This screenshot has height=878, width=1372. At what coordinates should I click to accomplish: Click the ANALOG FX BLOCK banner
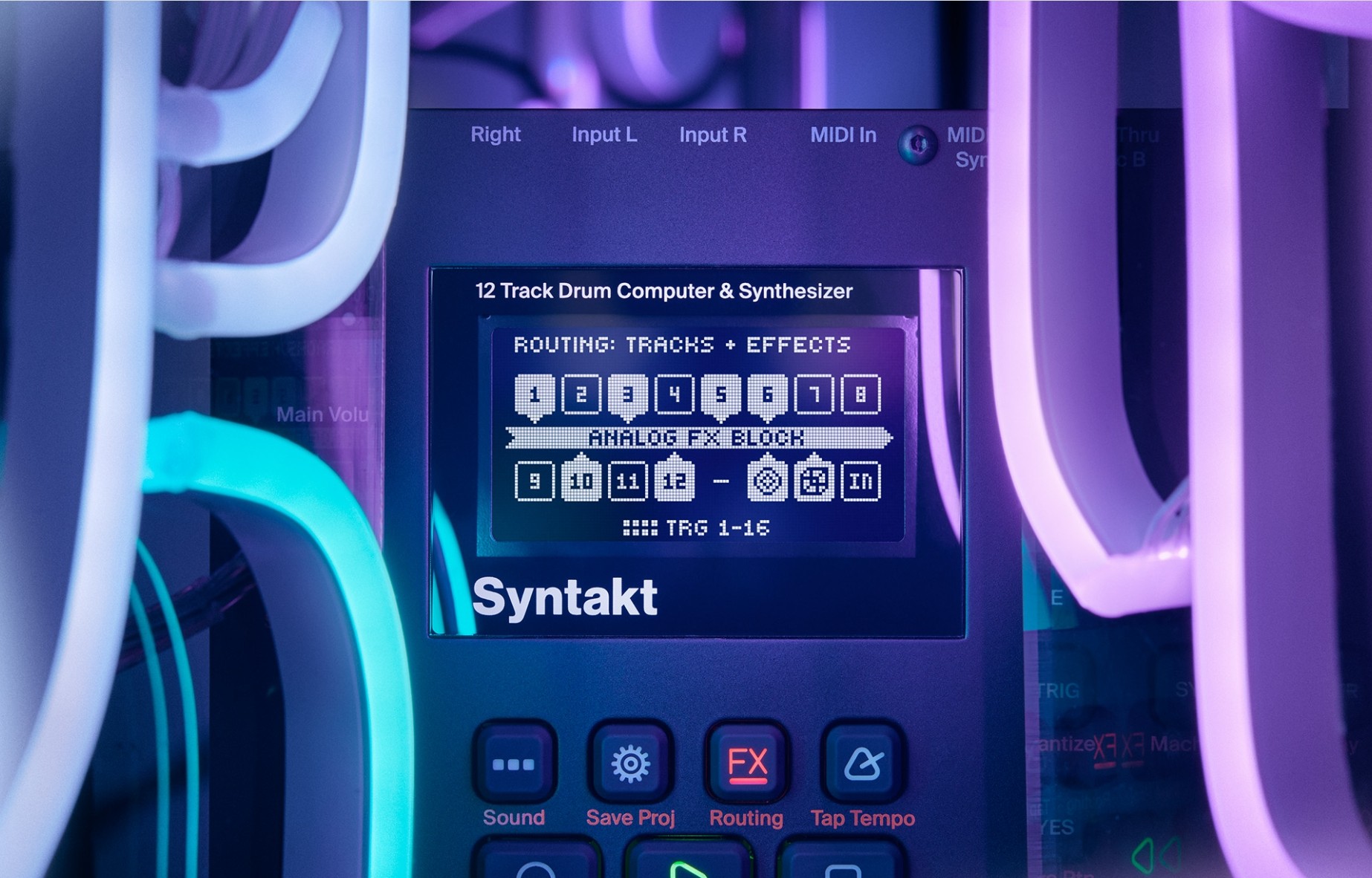(x=698, y=438)
